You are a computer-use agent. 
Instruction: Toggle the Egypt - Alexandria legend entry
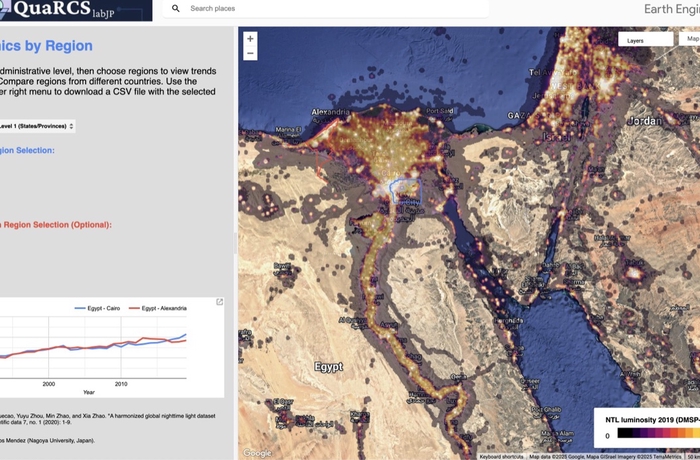[x=160, y=308]
